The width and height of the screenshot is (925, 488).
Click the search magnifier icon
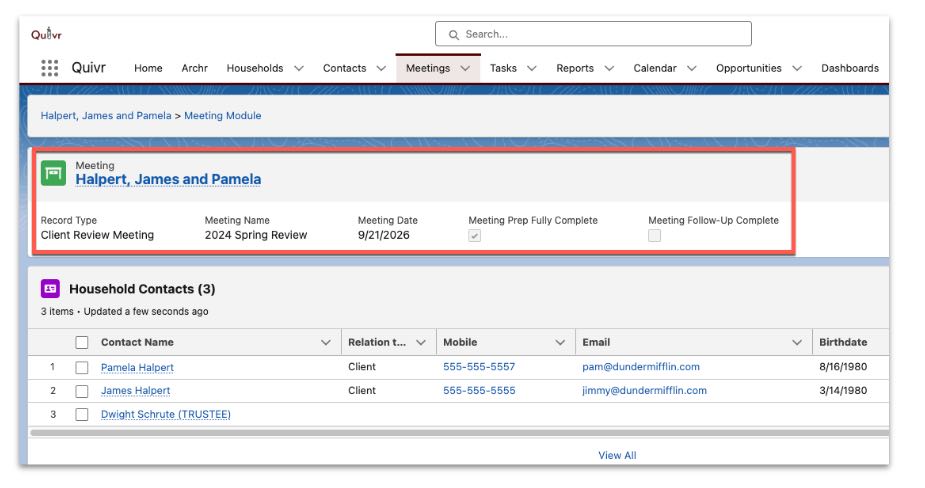tap(454, 35)
